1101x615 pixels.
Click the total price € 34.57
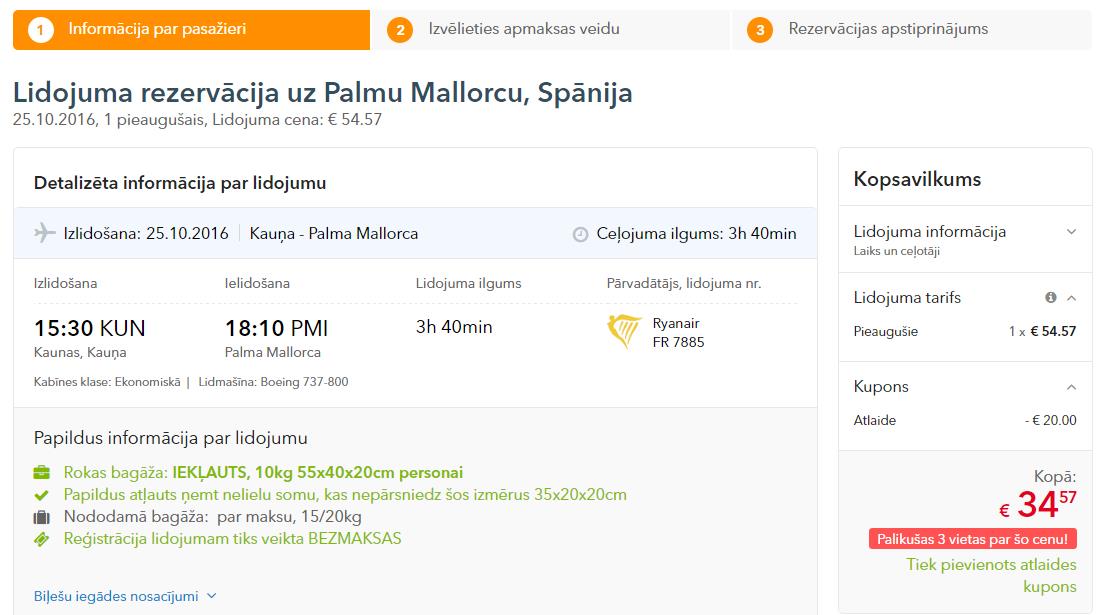1038,505
